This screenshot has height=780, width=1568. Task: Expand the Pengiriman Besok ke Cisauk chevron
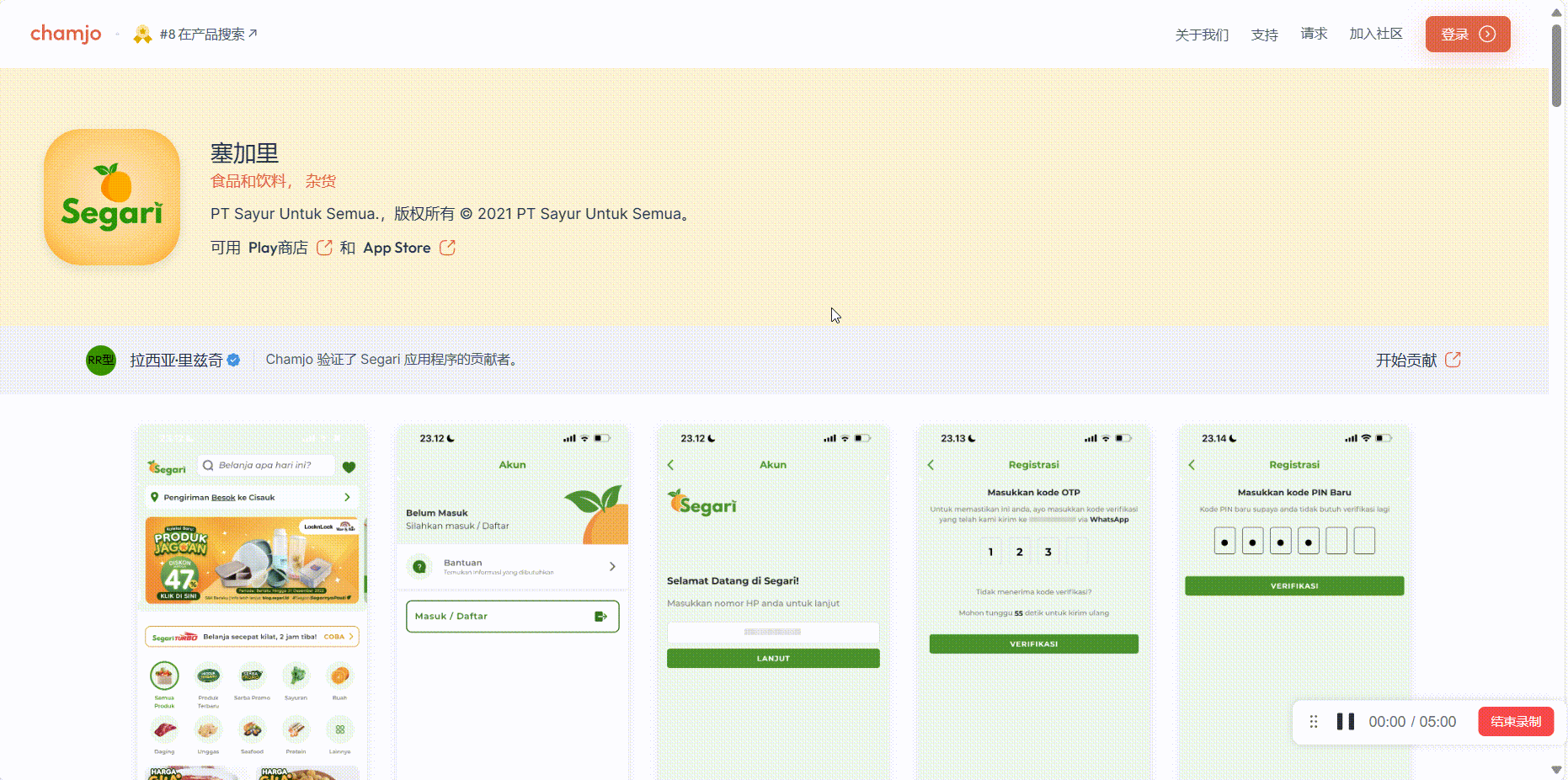pyautogui.click(x=347, y=497)
